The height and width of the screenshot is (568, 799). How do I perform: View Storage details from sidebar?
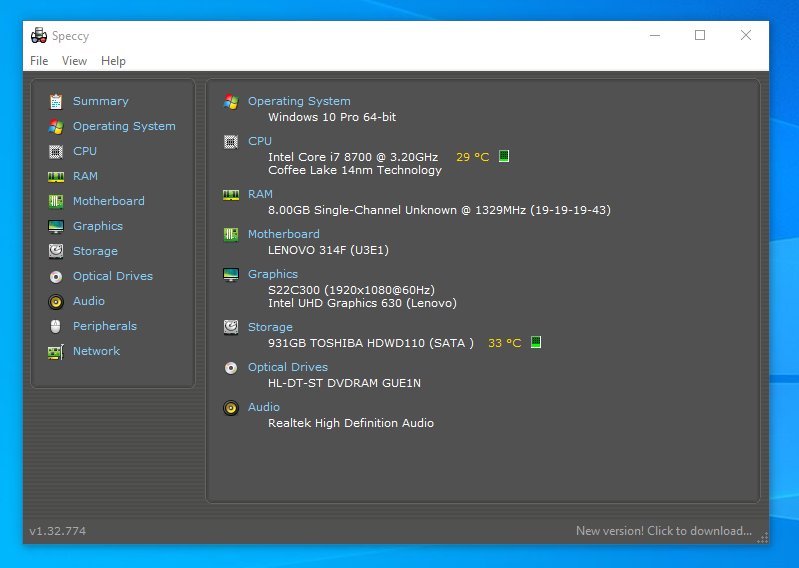[x=95, y=251]
